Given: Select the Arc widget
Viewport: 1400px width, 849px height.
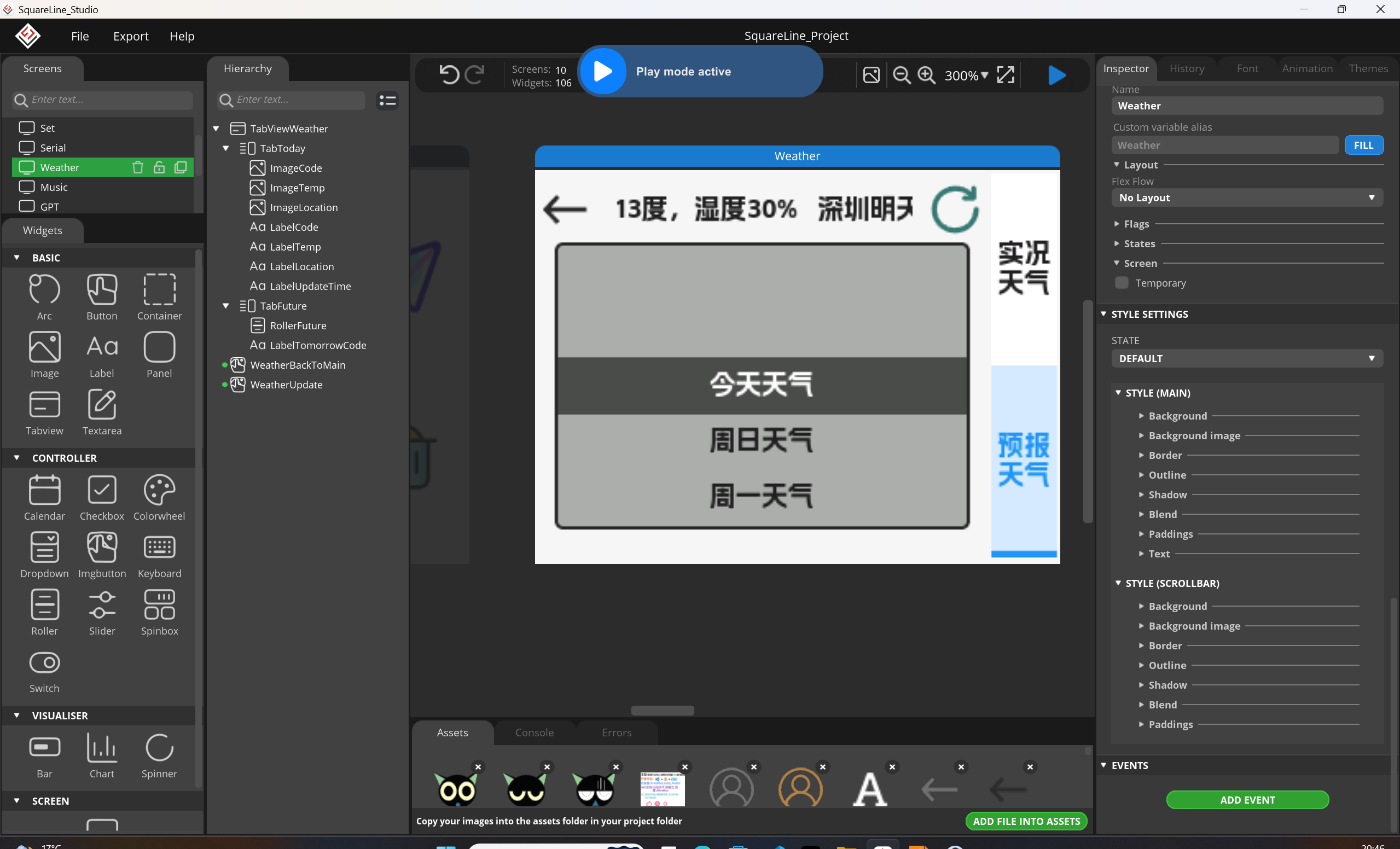Looking at the screenshot, I should point(44,296).
